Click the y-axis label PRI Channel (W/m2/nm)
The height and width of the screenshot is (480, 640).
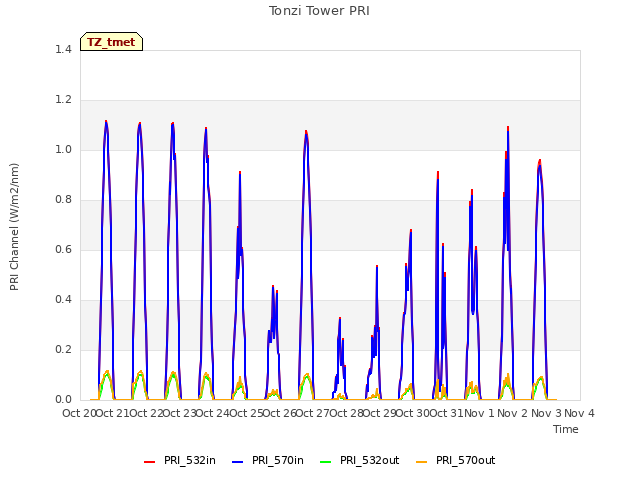click(14, 227)
